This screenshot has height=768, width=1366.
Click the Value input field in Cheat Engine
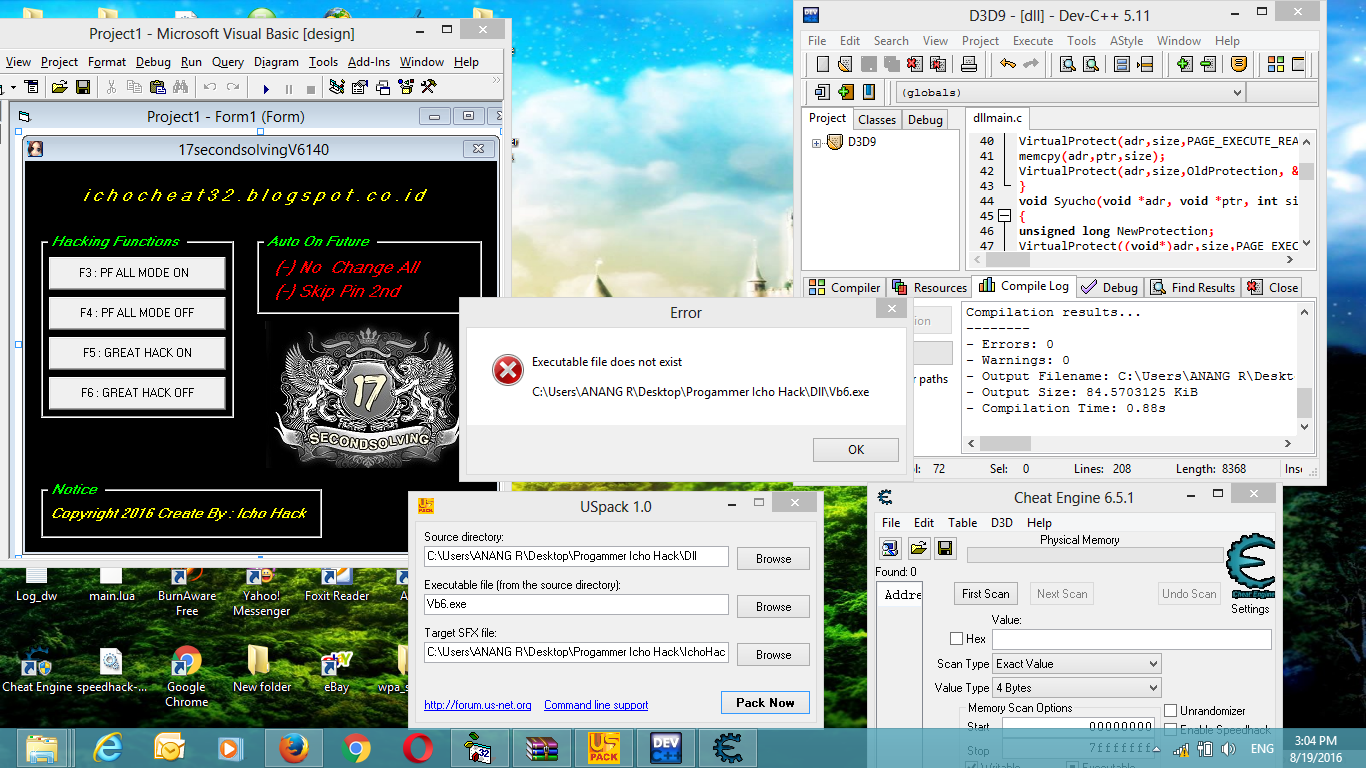click(x=1132, y=639)
